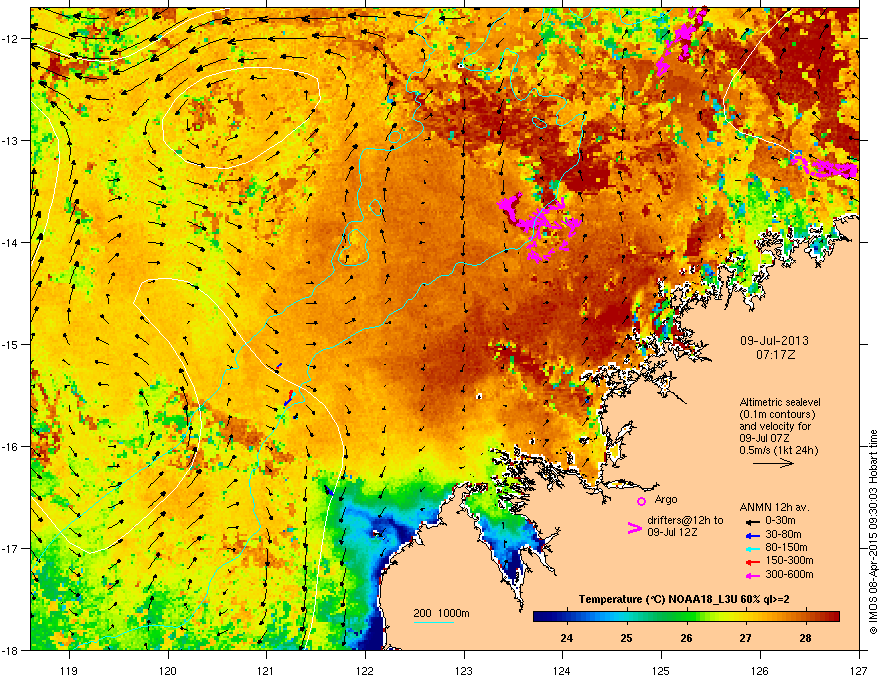Click the 09-Jul 12Z drifter text
Viewport: 880px width, 680px height.
(672, 532)
